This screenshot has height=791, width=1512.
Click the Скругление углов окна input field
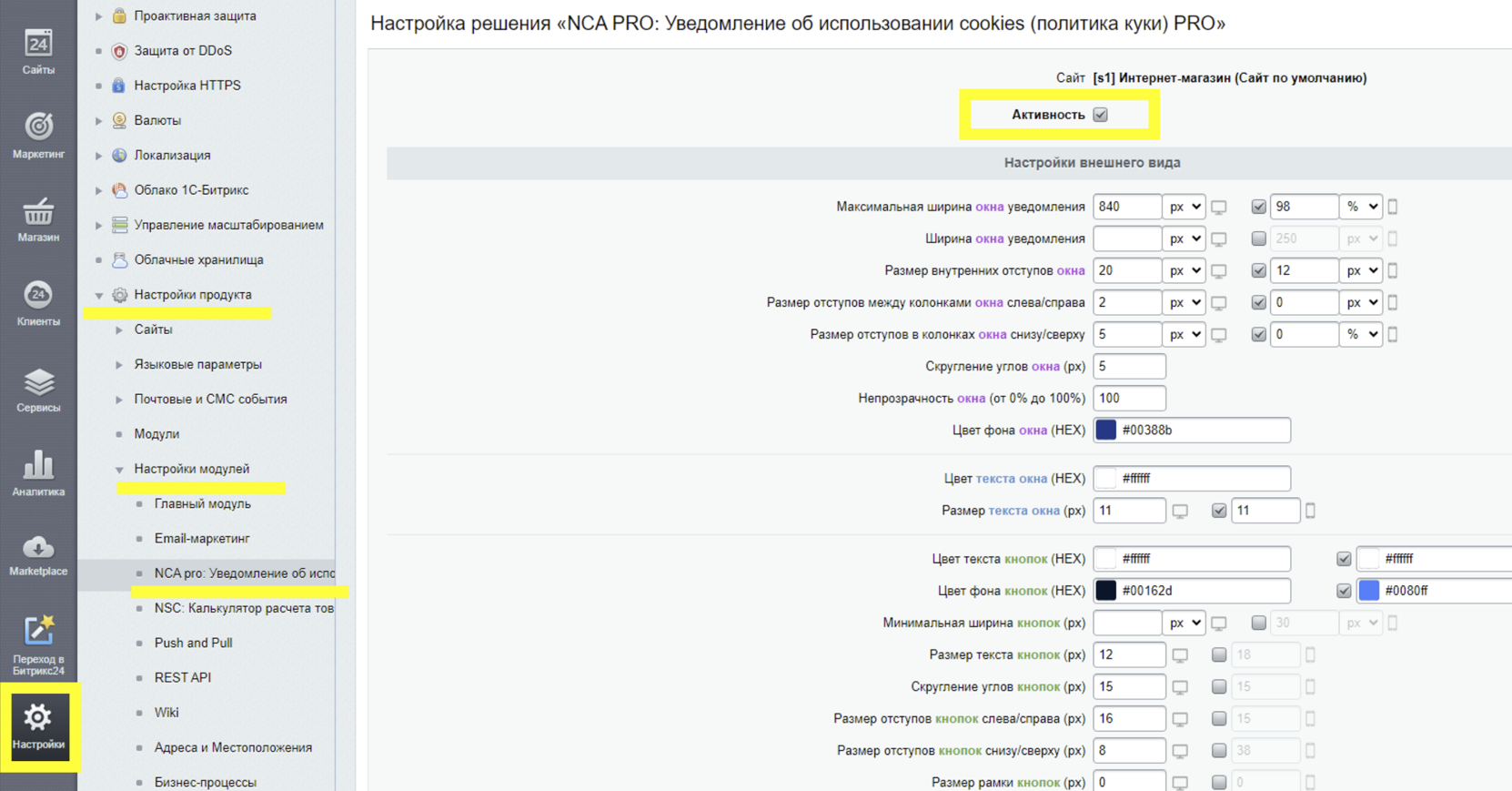click(x=1129, y=366)
